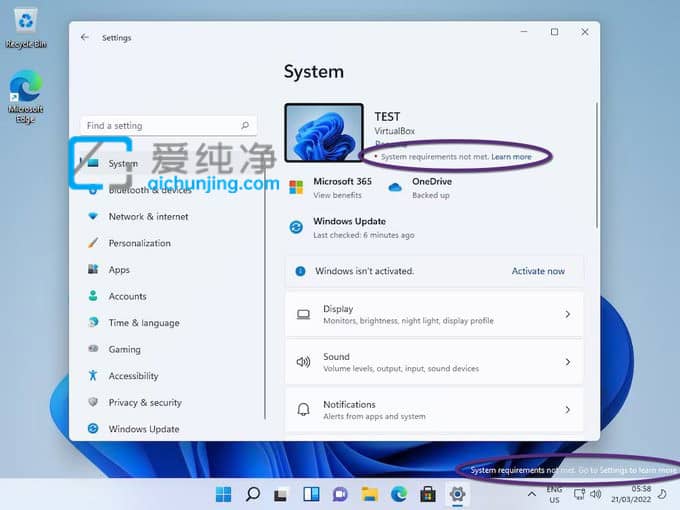Click the Microsoft 365 logo icon

click(x=296, y=187)
